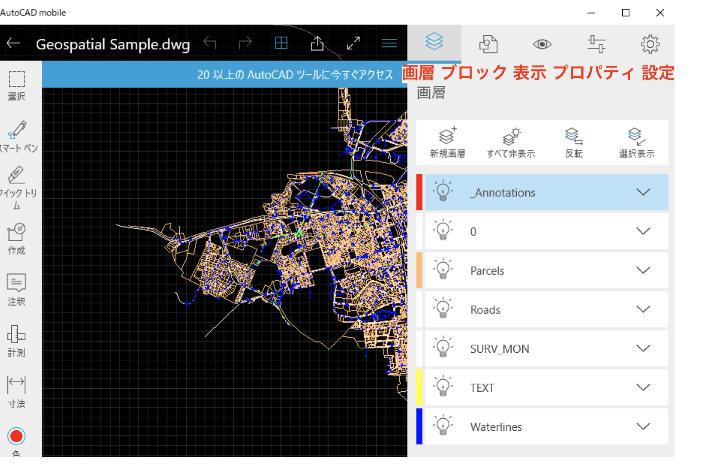This screenshot has width=701, height=467.
Task: Open the View (eye) tab
Action: click(542, 44)
